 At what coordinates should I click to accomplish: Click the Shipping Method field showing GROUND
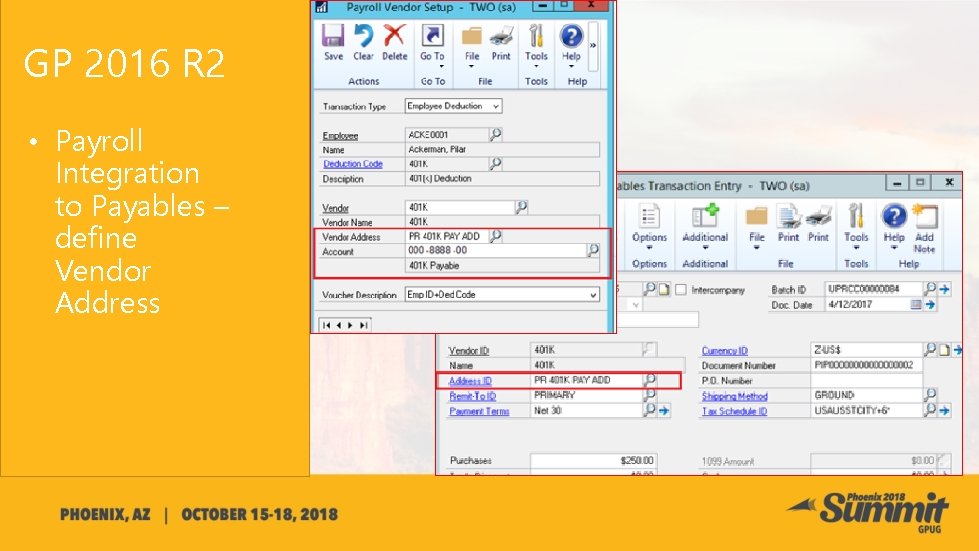coord(867,395)
